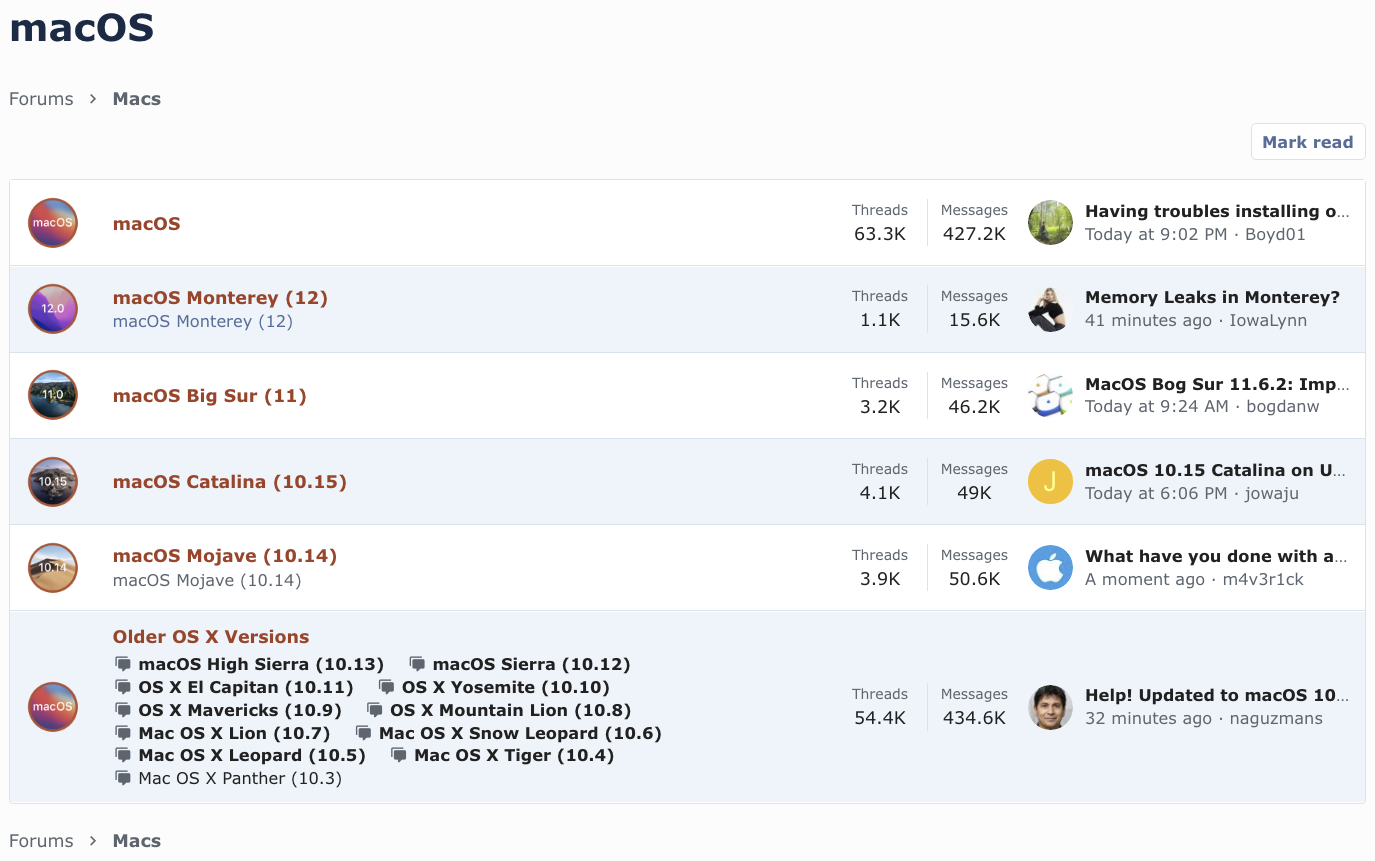
Task: Open Mac OS X Snow Leopard (10.6) subforum
Action: 520,733
